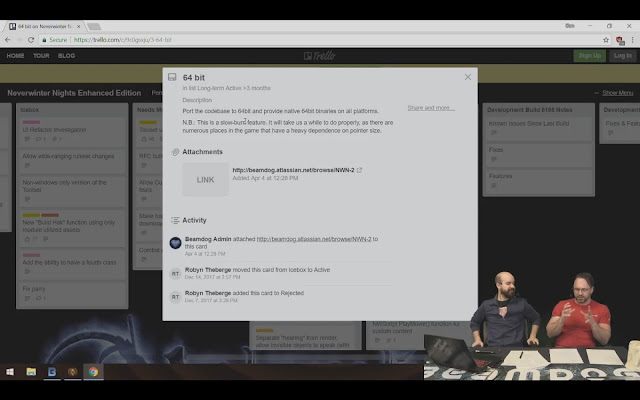Open Non-windows only version of Toolset card
Image resolution: width=640 pixels, height=400 pixels.
(x=72, y=190)
